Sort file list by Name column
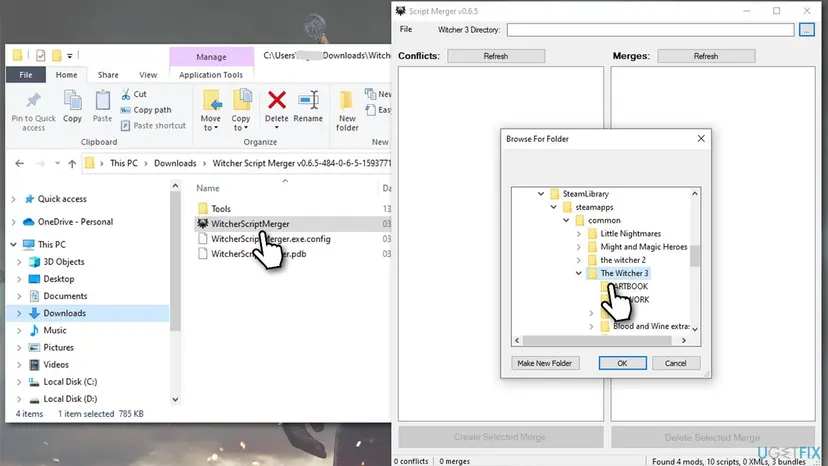The width and height of the screenshot is (828, 466). pyautogui.click(x=208, y=188)
